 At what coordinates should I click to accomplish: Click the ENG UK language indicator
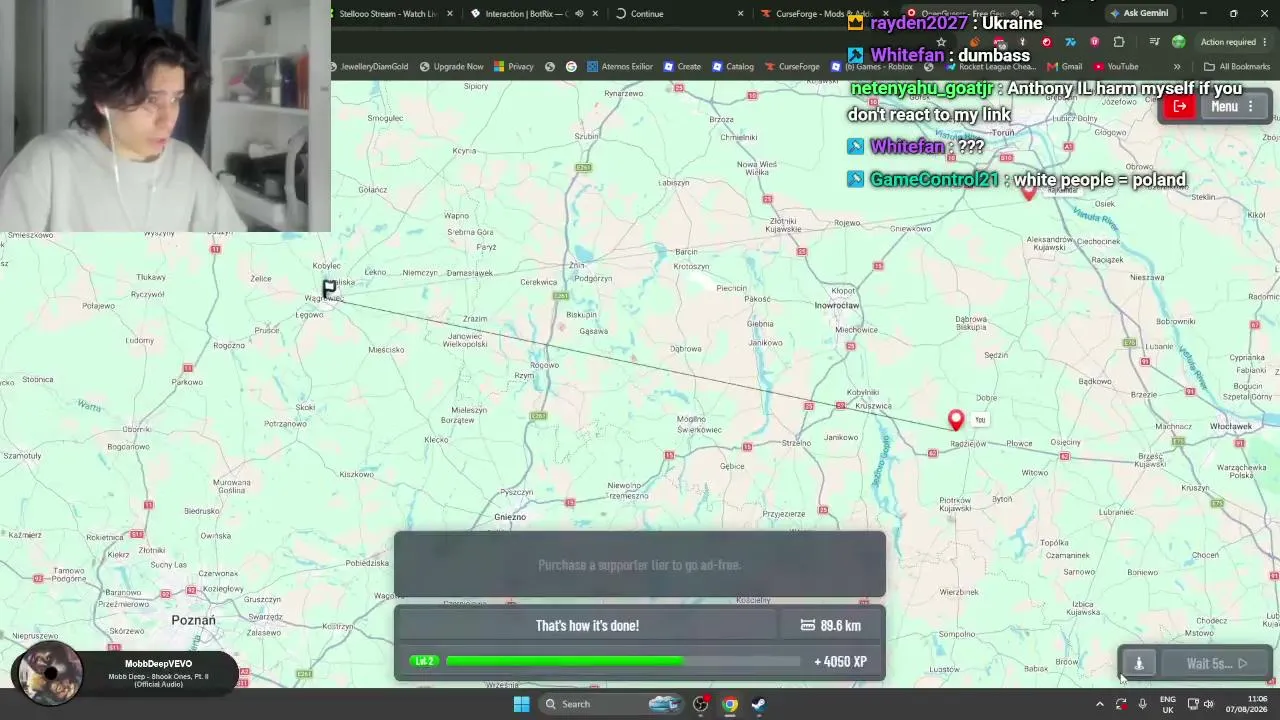pos(1168,704)
